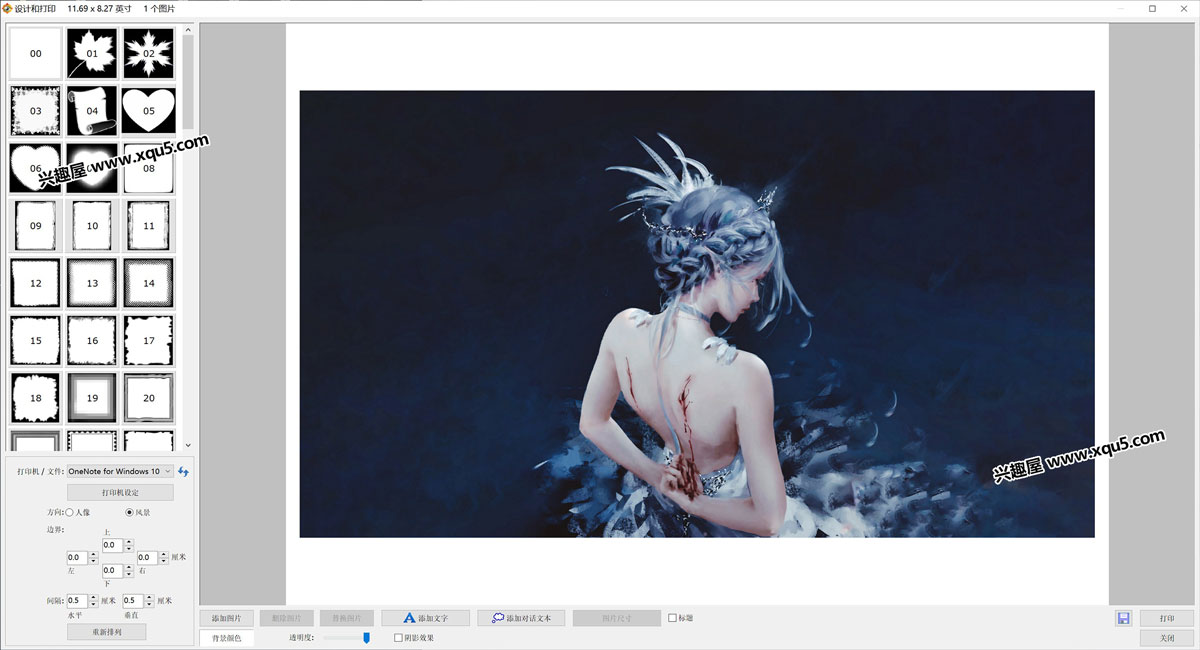Click the Close (关闭) button
This screenshot has width=1200, height=650.
[1167, 637]
